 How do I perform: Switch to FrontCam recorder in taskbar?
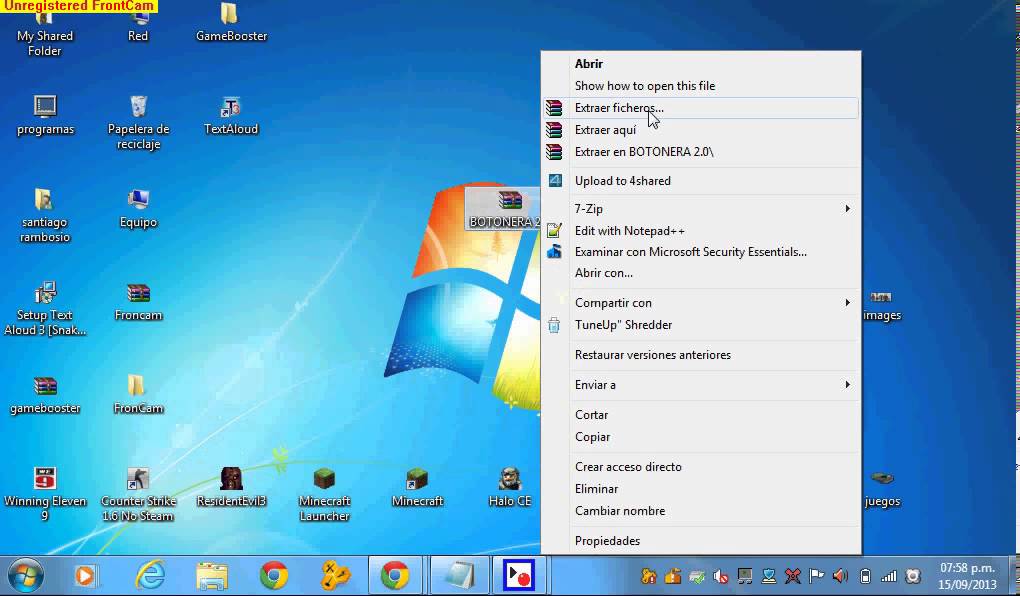tap(519, 576)
